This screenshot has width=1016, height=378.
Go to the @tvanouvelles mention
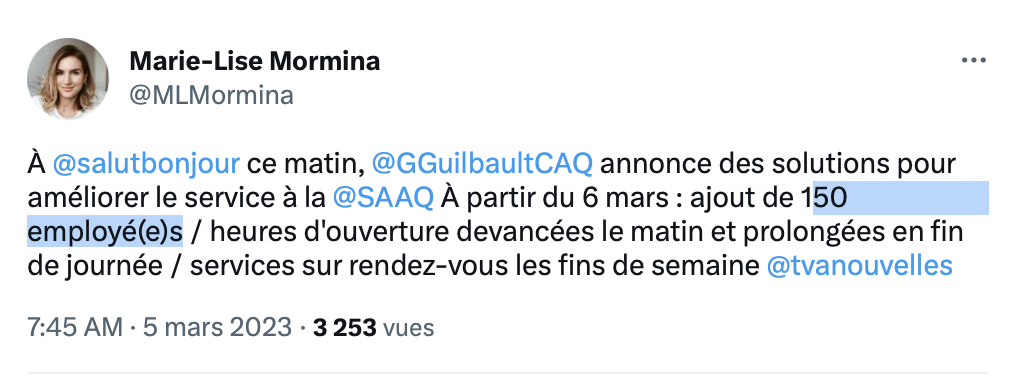tap(859, 266)
